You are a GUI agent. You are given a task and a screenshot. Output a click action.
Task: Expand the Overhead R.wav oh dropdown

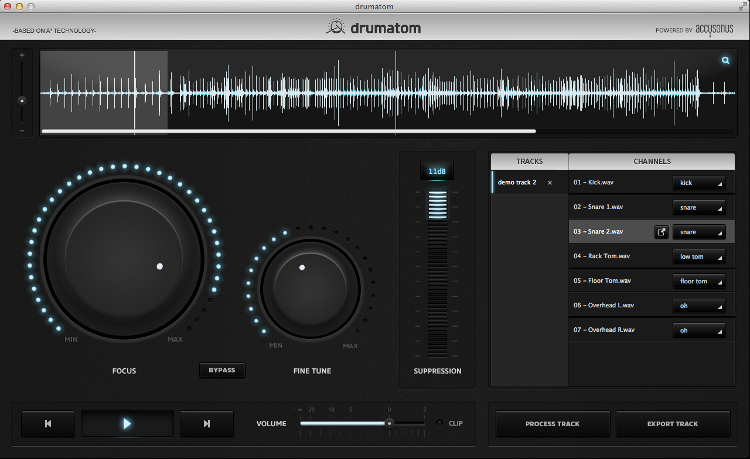coord(699,330)
